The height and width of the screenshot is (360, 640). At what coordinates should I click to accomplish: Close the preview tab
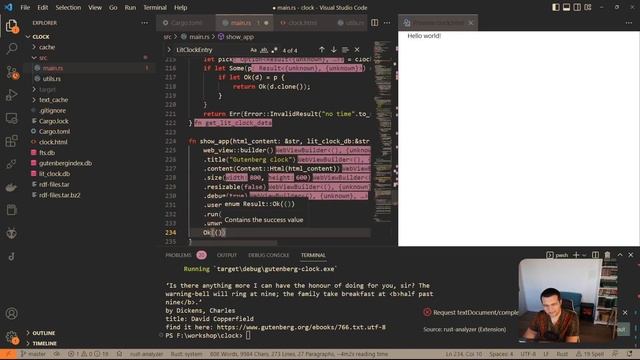471,23
